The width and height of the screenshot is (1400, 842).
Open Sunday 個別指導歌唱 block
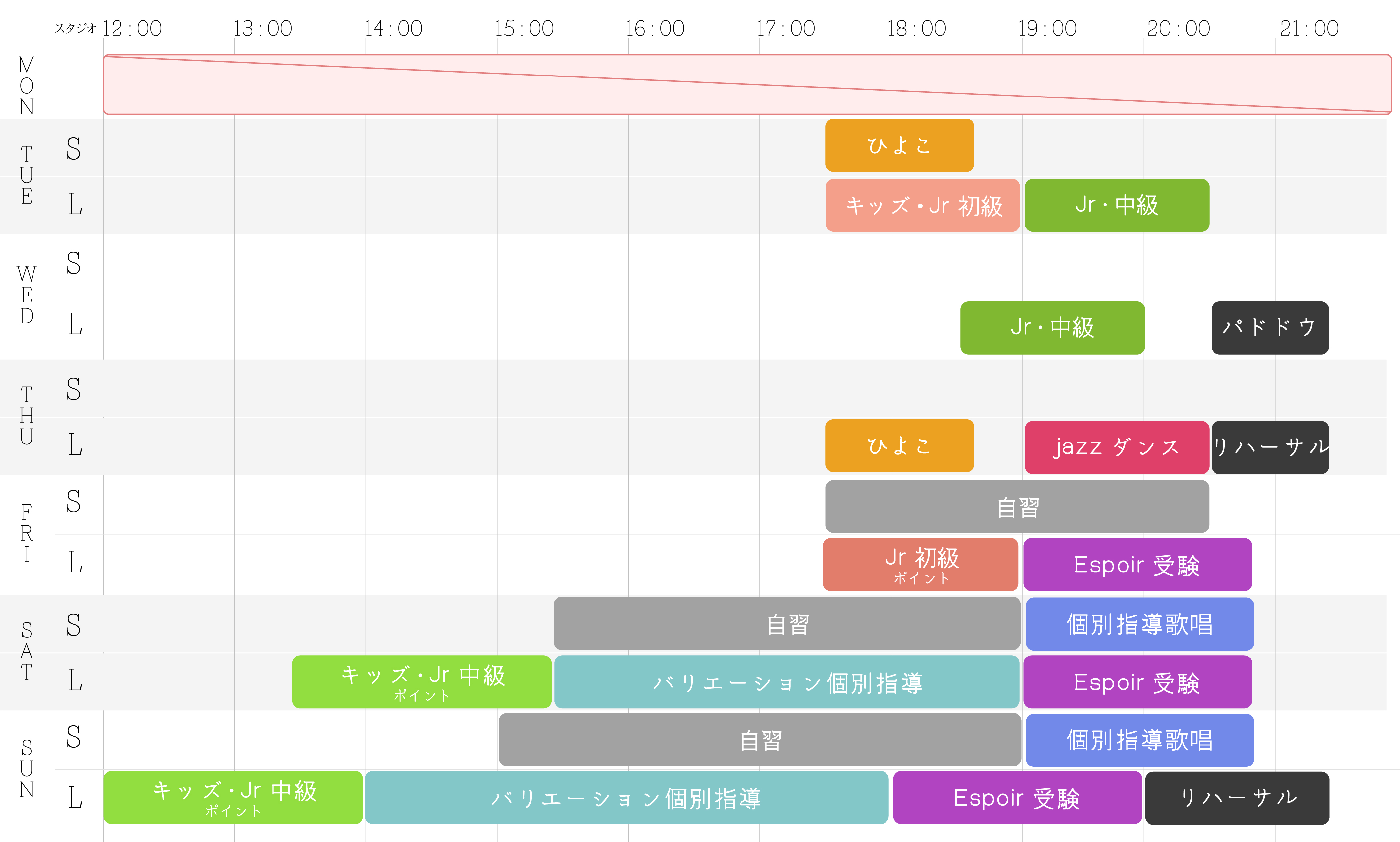1140,741
